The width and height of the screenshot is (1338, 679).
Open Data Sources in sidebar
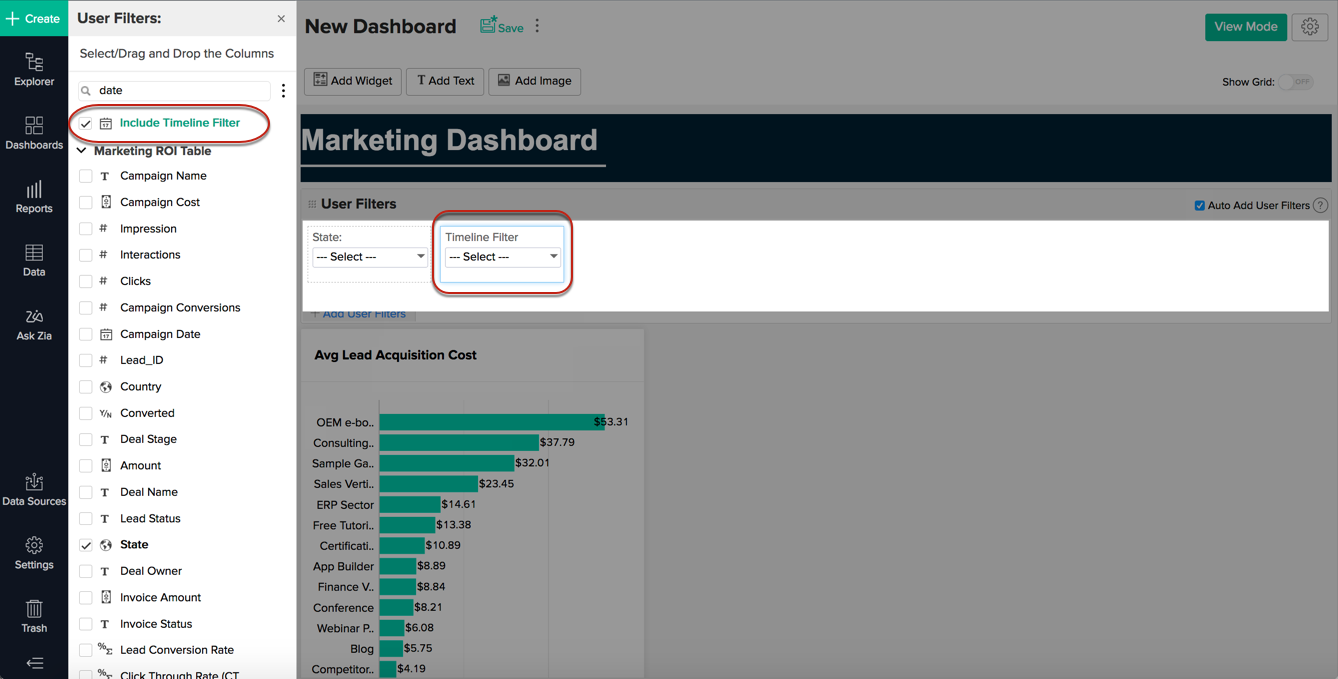(x=34, y=490)
